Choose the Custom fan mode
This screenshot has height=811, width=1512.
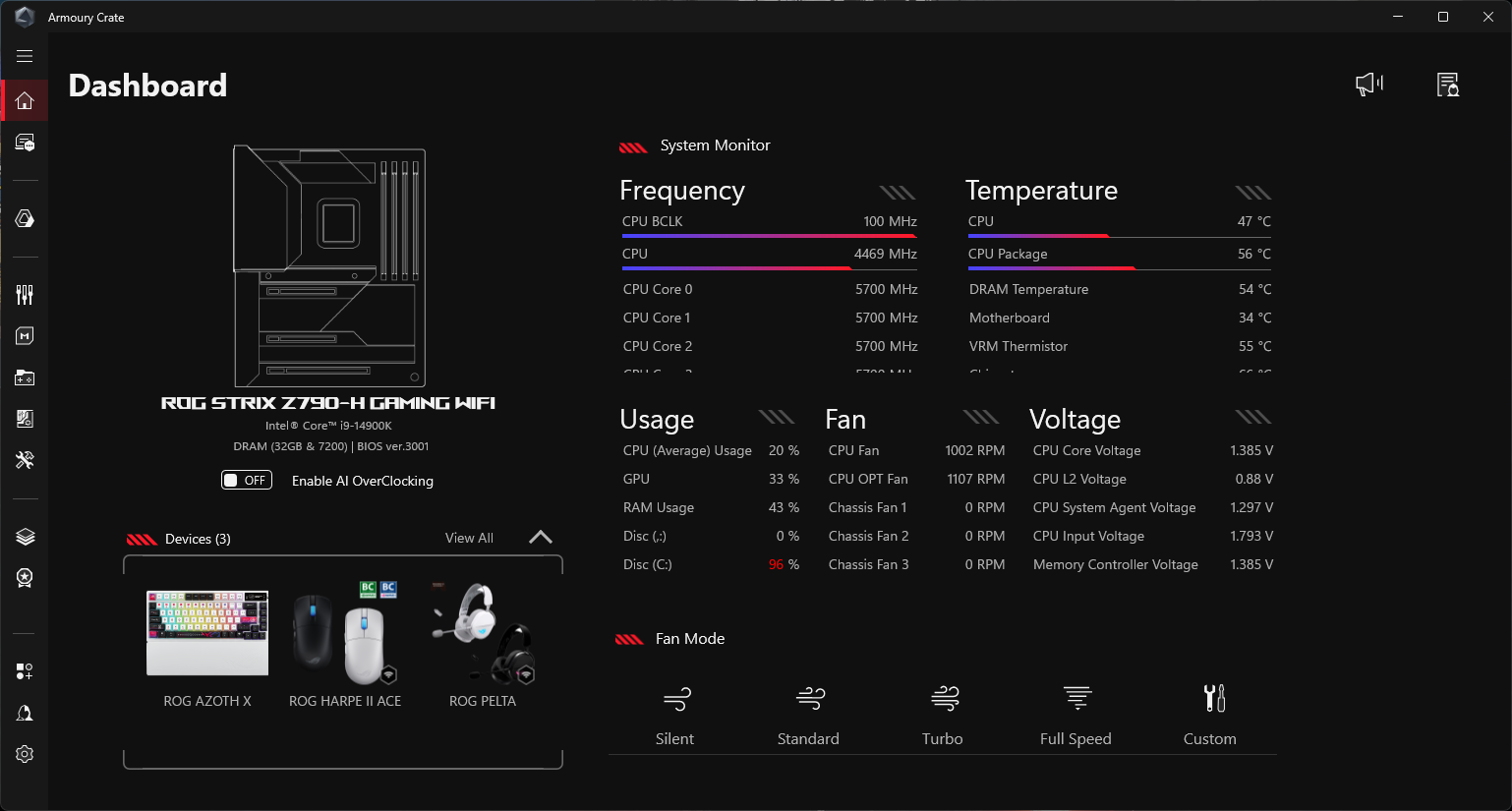1210,715
